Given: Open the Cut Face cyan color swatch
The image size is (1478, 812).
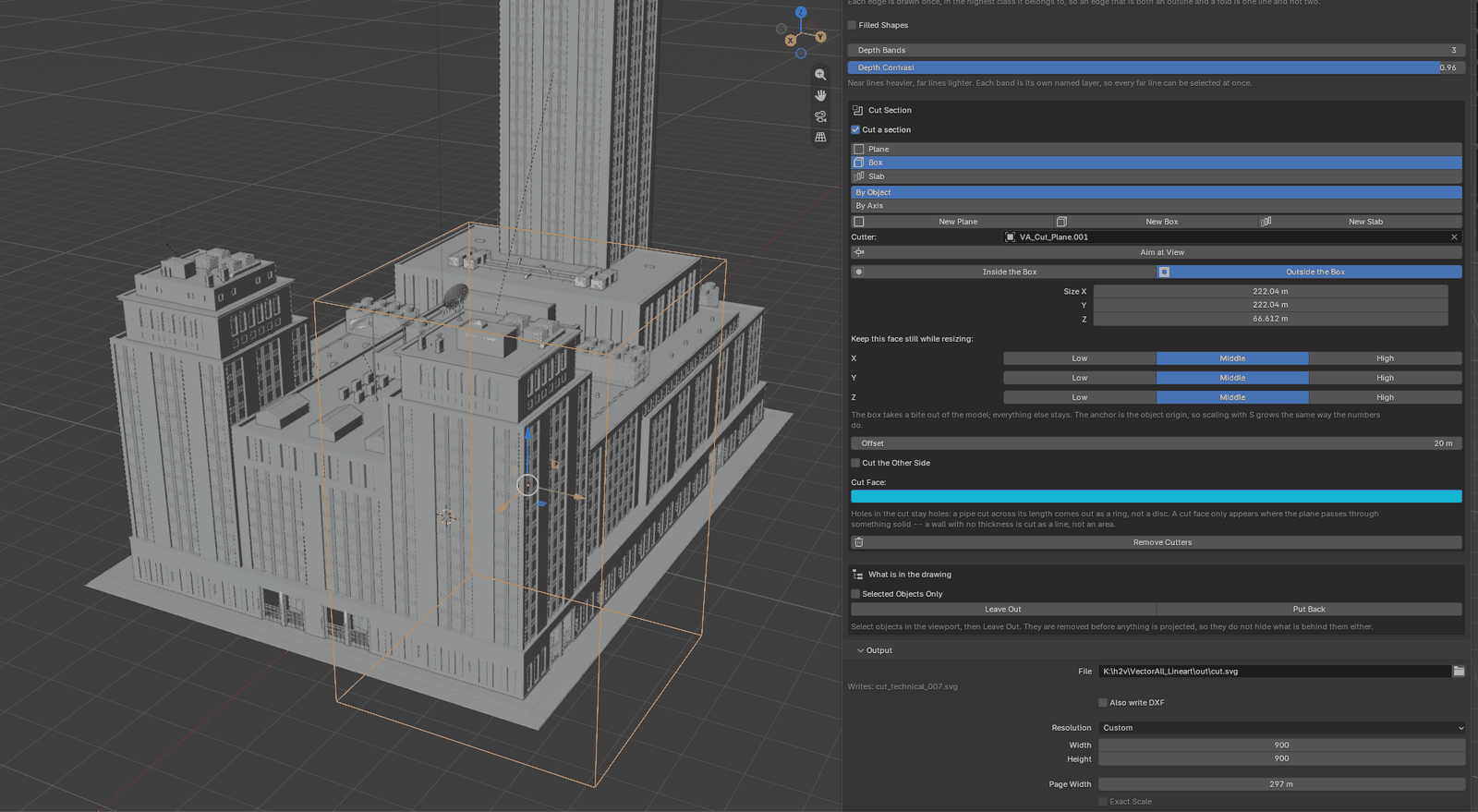Looking at the screenshot, I should click(x=1157, y=497).
